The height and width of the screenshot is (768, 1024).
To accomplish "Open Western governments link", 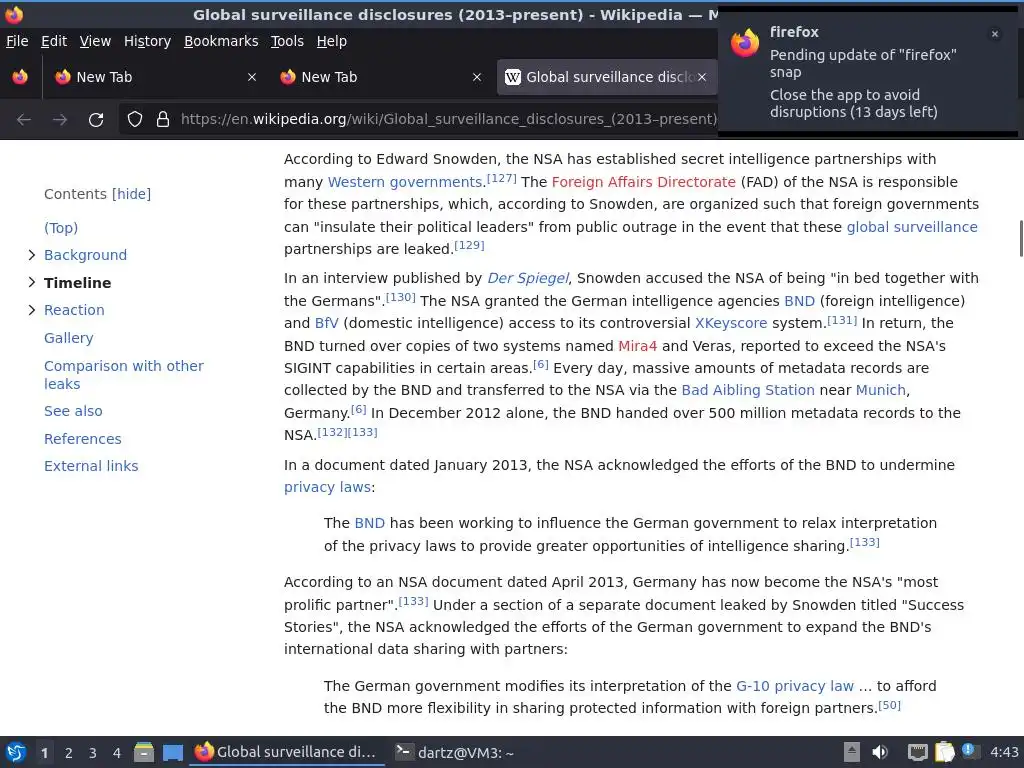I will pyautogui.click(x=404, y=182).
